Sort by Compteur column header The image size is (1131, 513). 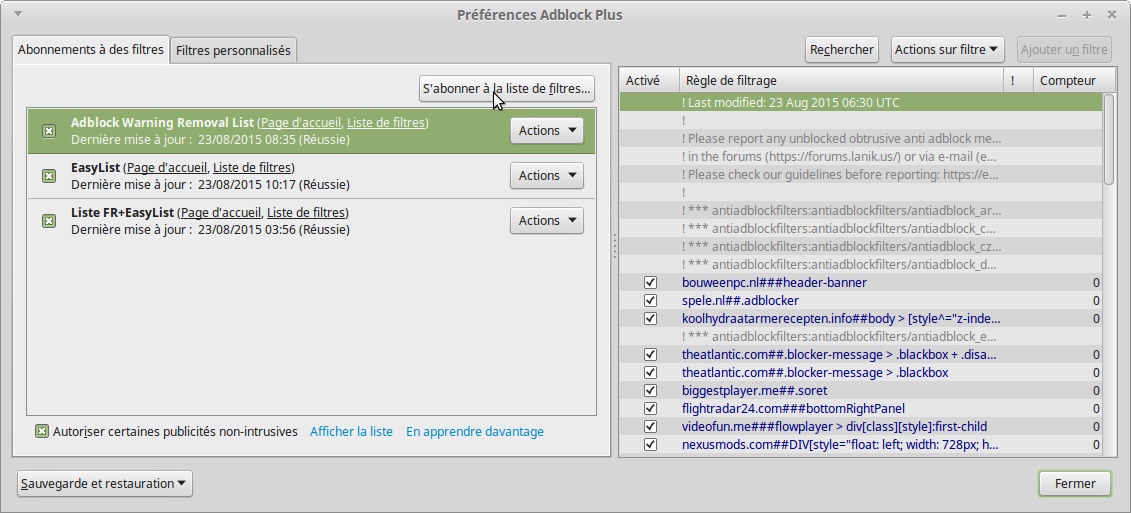pyautogui.click(x=1068, y=81)
